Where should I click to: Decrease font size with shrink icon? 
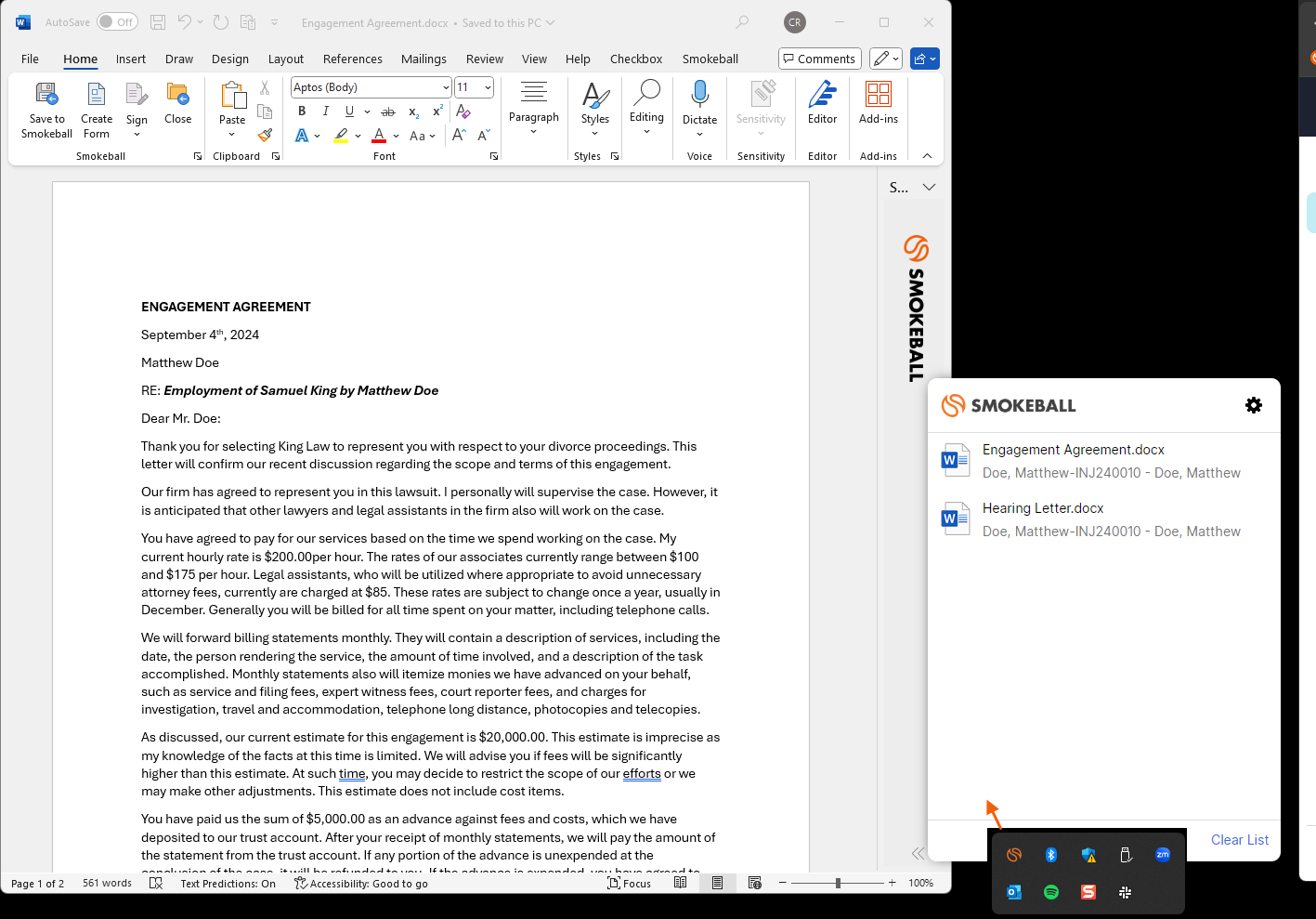pos(483,136)
